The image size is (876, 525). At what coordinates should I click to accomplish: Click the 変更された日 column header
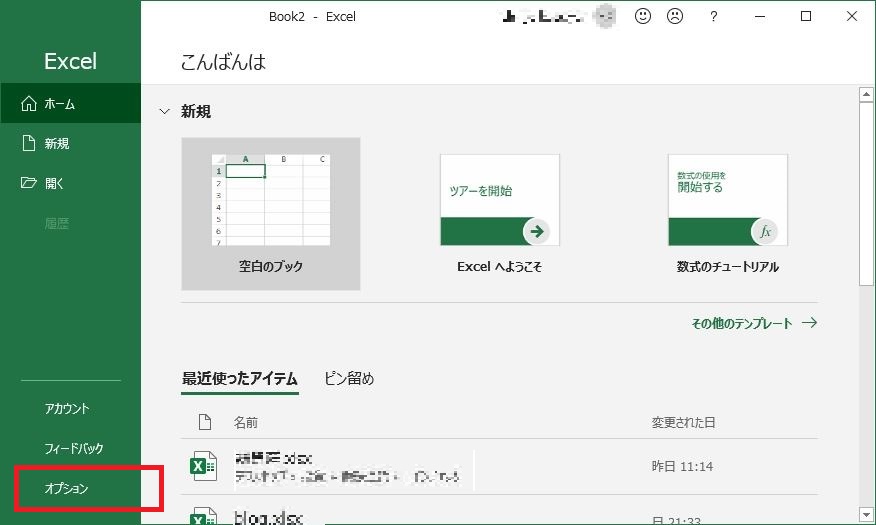(x=683, y=422)
